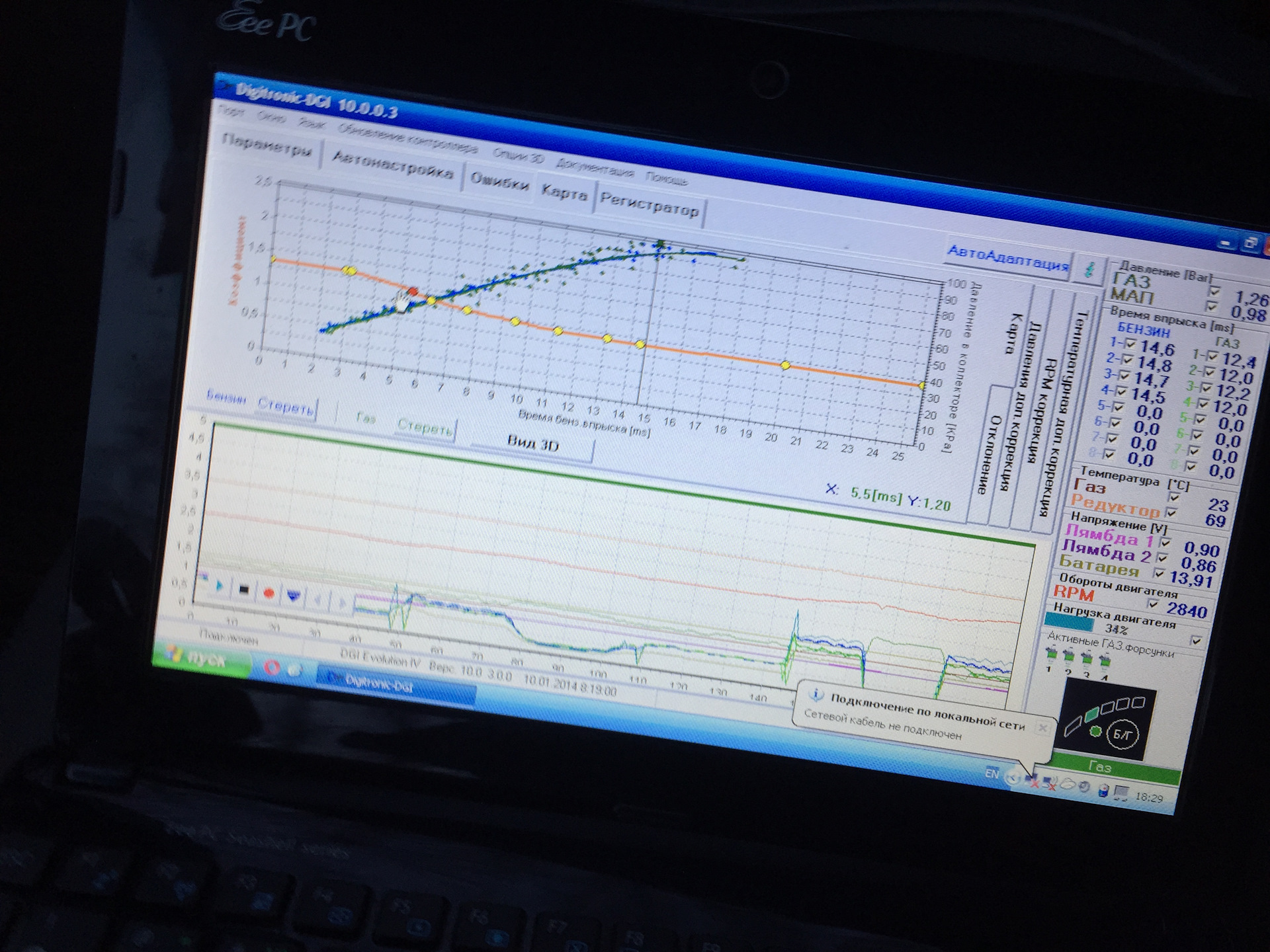Open Opera browser from quick launch
This screenshot has width=1270, height=952.
273,668
